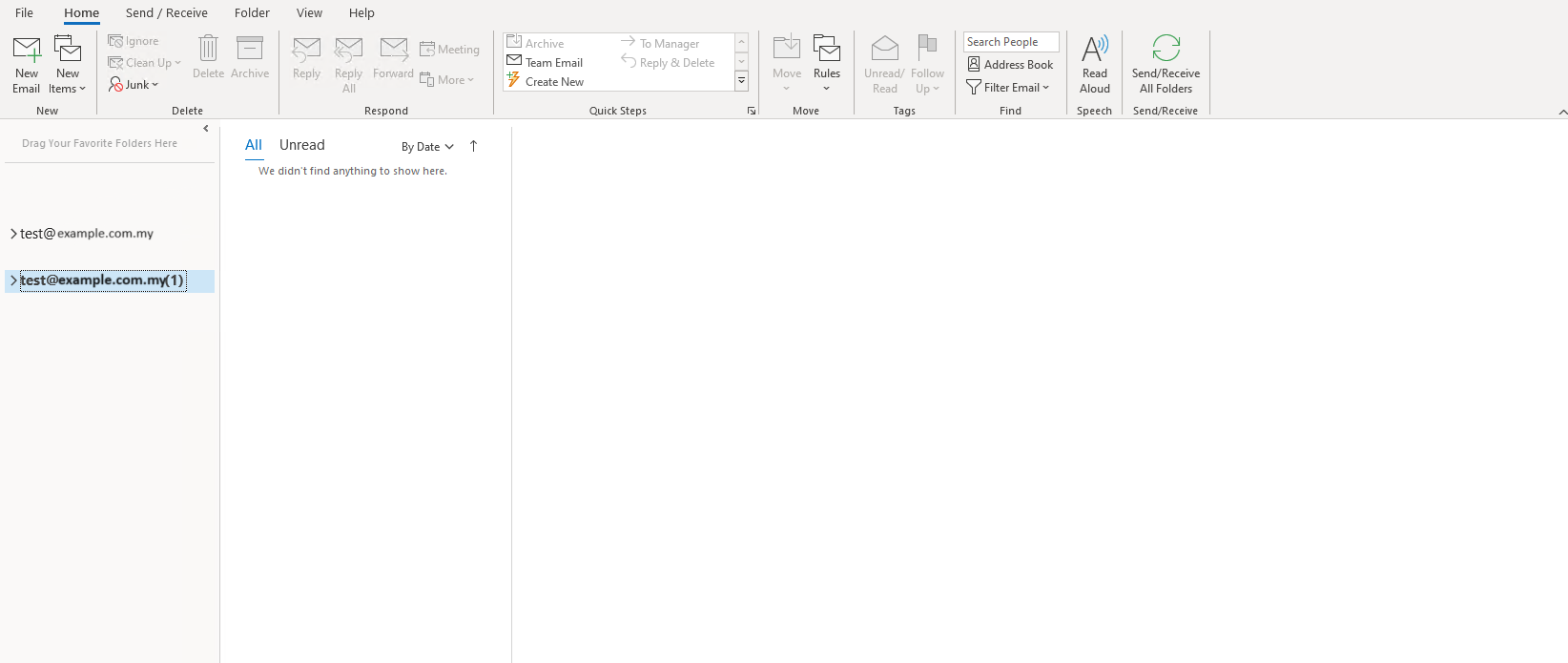The height and width of the screenshot is (663, 1568).
Task: Start Read Aloud speech
Action: (1095, 64)
